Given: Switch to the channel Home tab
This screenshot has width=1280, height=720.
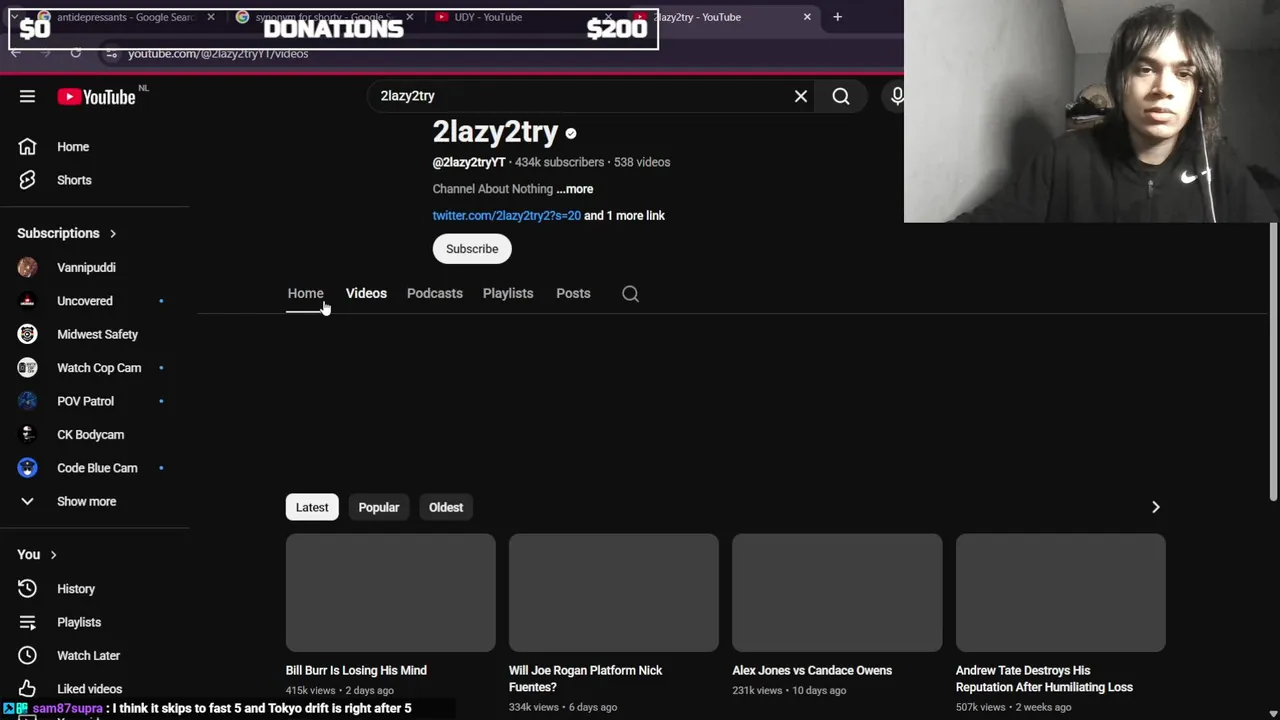Looking at the screenshot, I should click(x=305, y=294).
